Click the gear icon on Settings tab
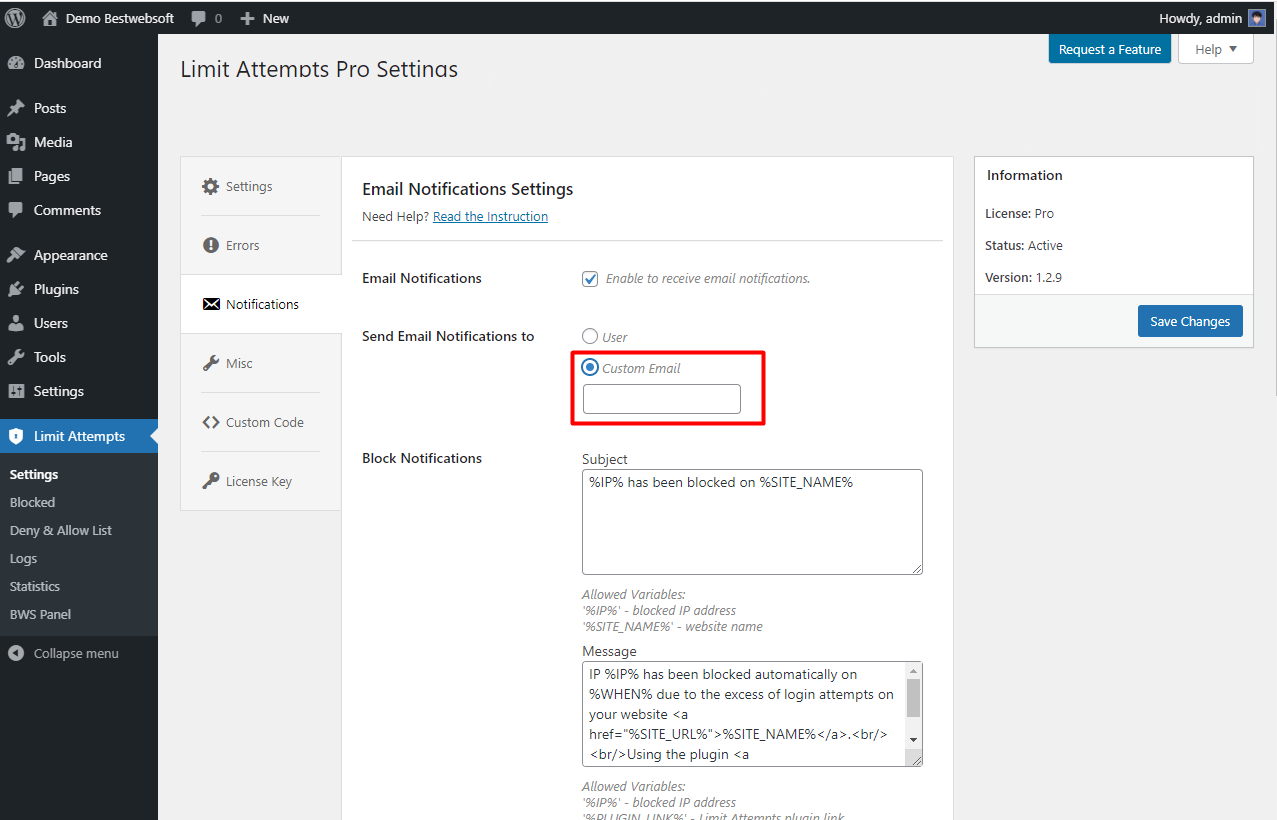1277x820 pixels. click(x=210, y=186)
